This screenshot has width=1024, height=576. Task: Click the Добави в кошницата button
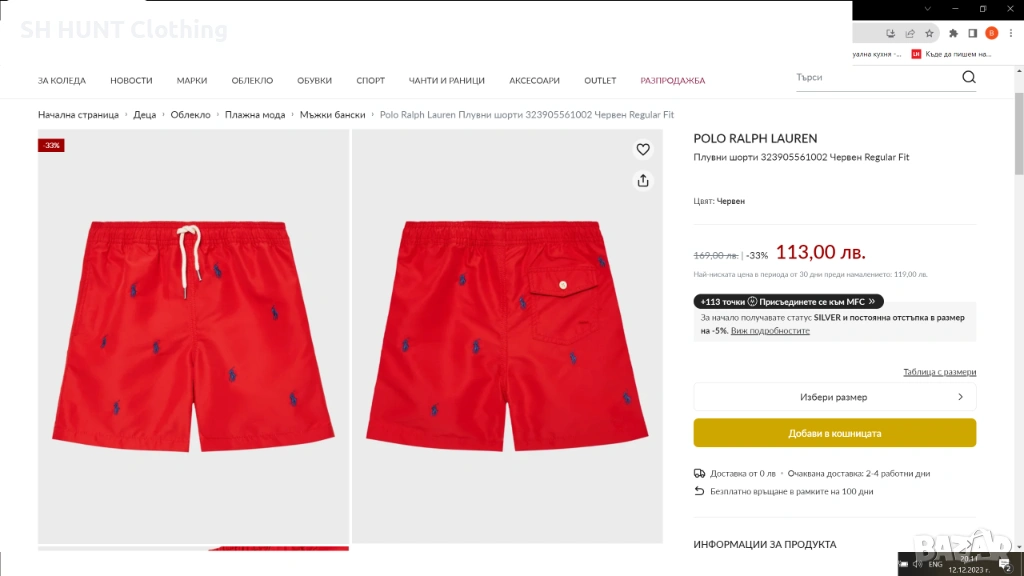[835, 433]
